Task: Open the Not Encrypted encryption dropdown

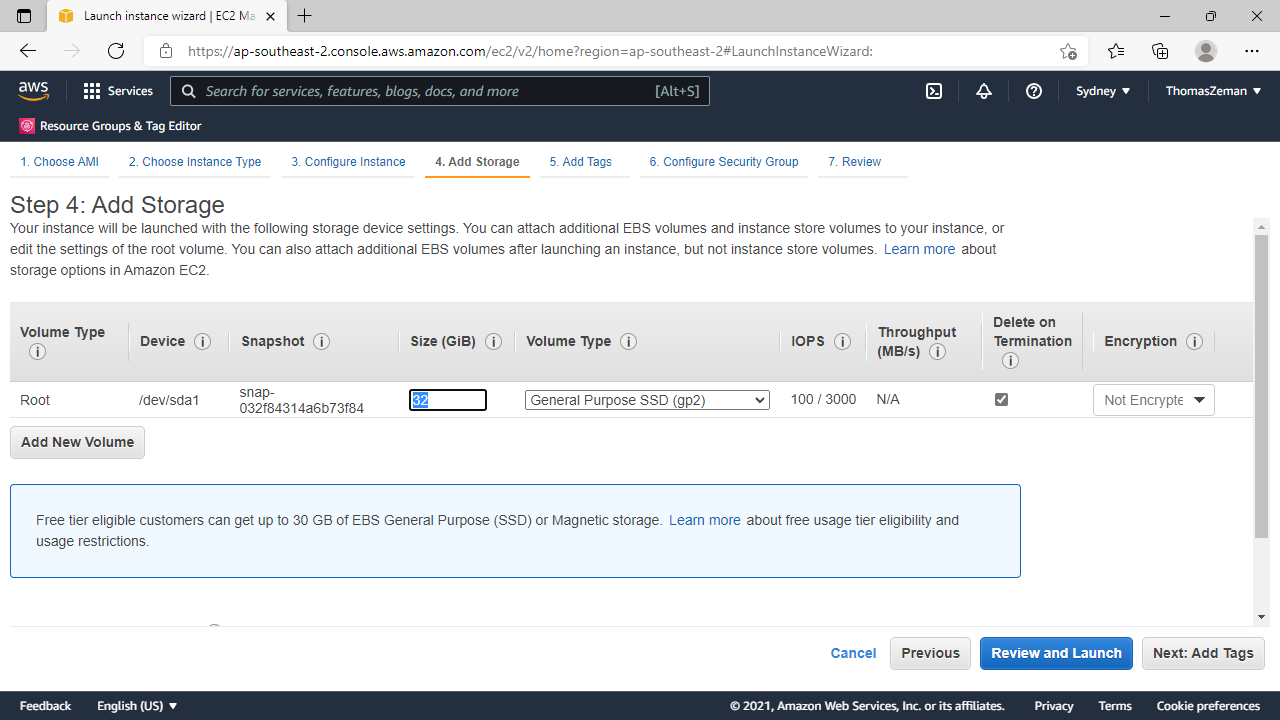Action: (1154, 400)
